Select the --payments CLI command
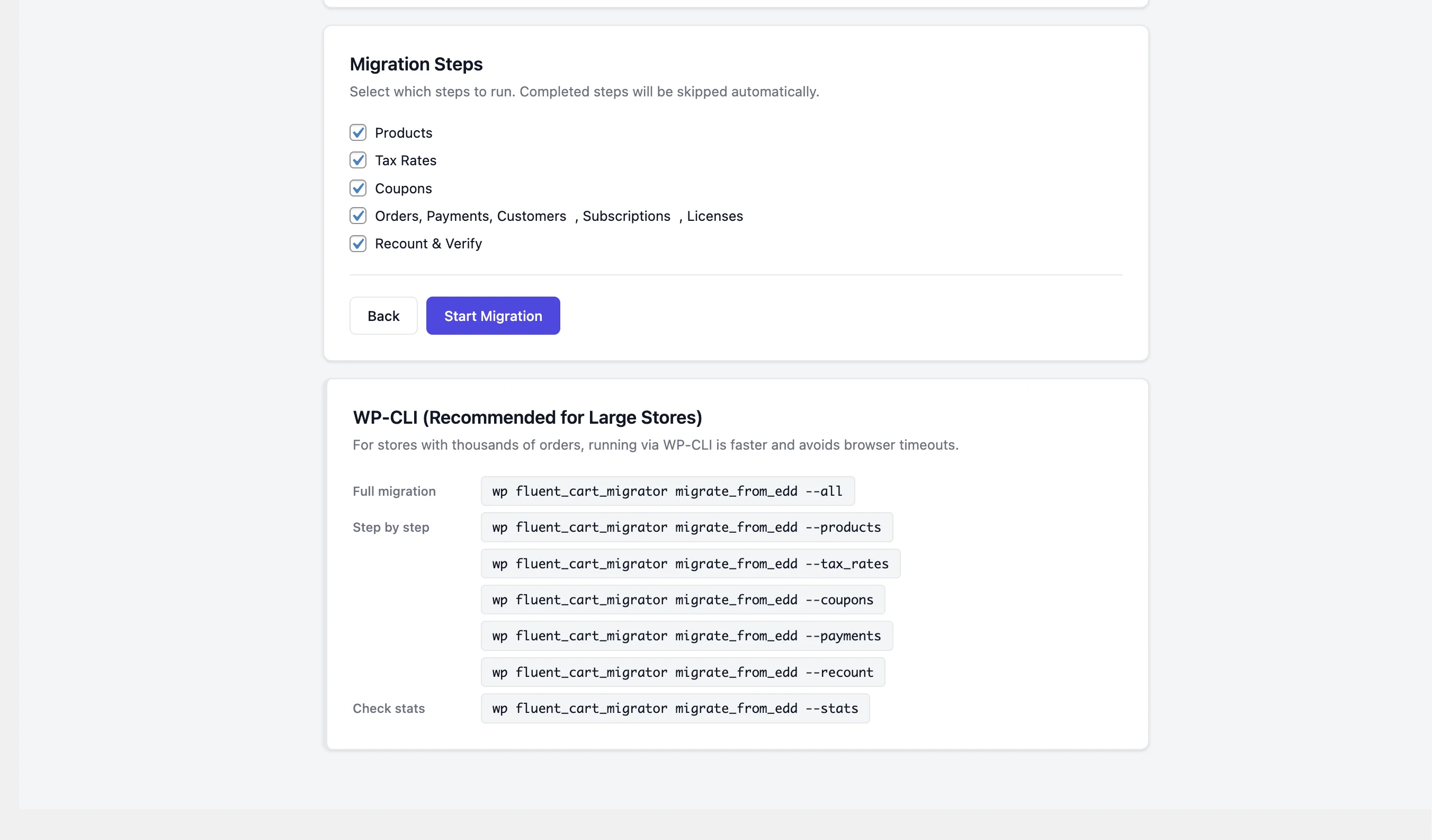This screenshot has height=840, width=1432. [x=686, y=636]
